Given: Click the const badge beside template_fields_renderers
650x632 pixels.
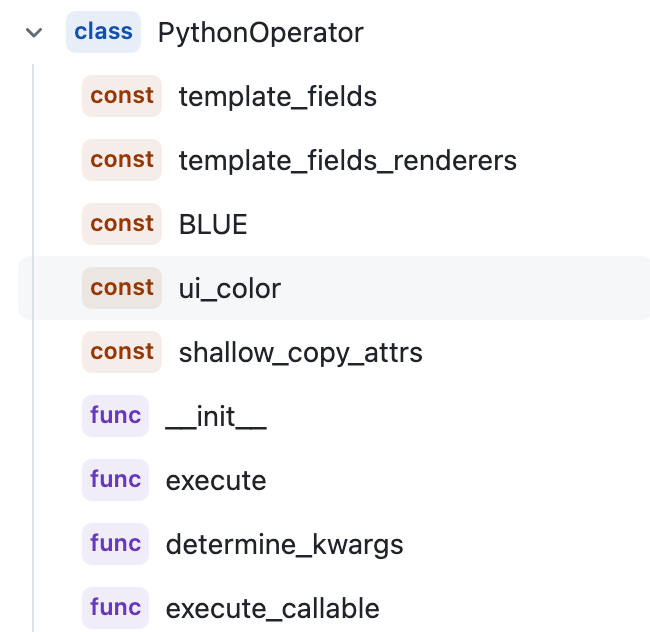Looking at the screenshot, I should [x=122, y=160].
